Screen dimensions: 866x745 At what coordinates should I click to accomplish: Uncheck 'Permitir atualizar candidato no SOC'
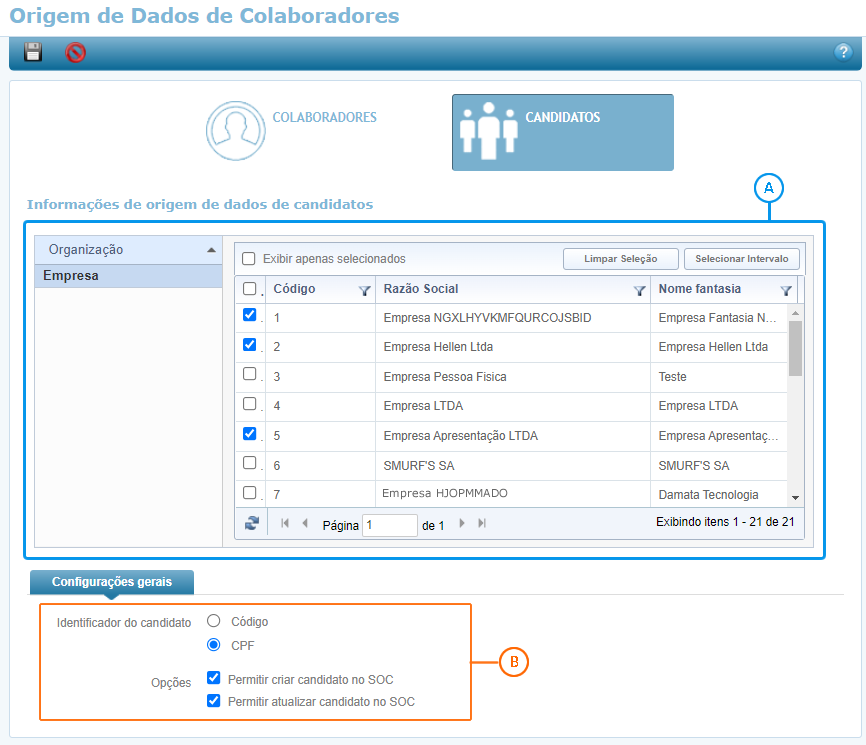click(213, 701)
